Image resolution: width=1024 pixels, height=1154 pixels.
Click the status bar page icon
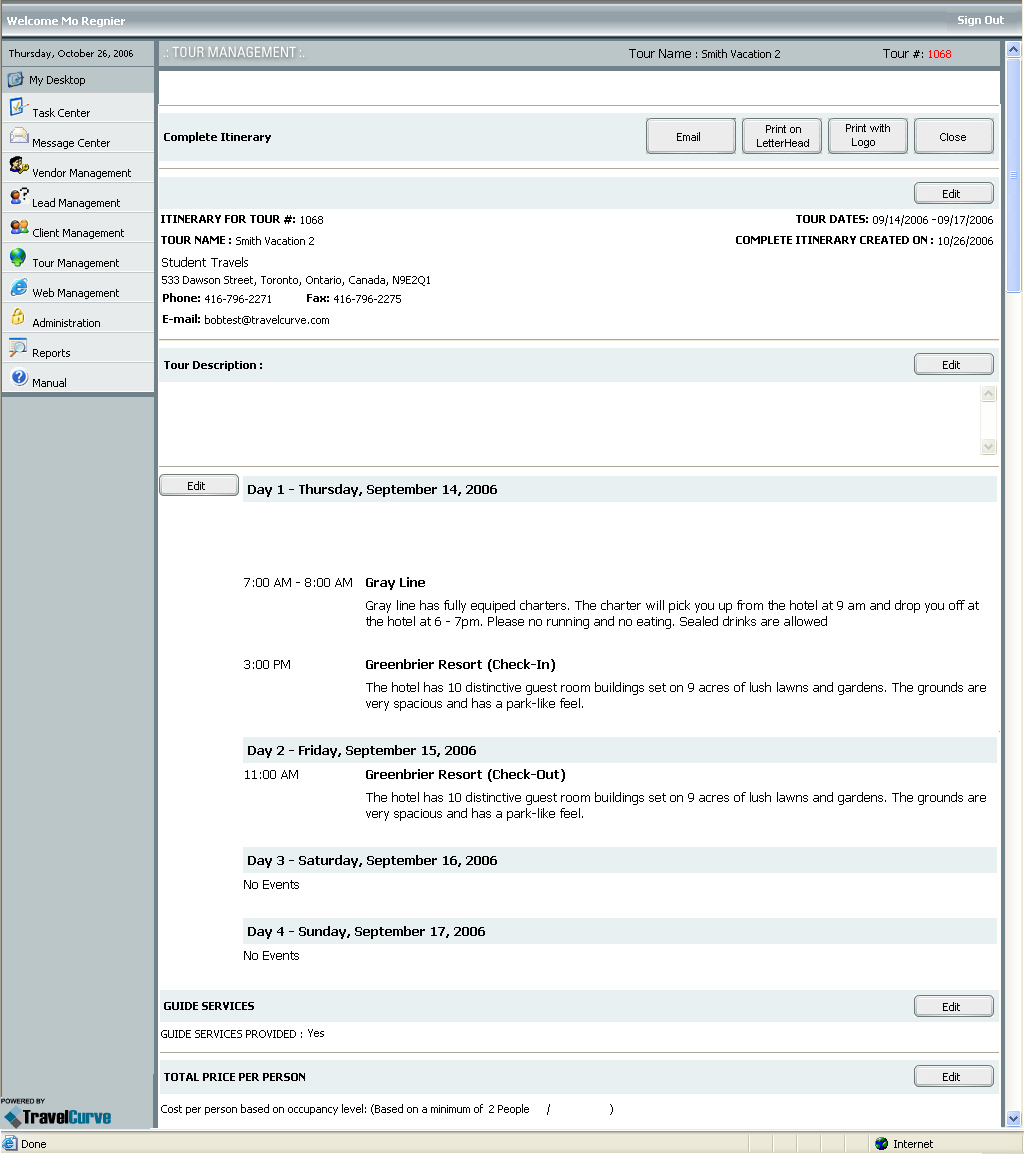tap(10, 1144)
